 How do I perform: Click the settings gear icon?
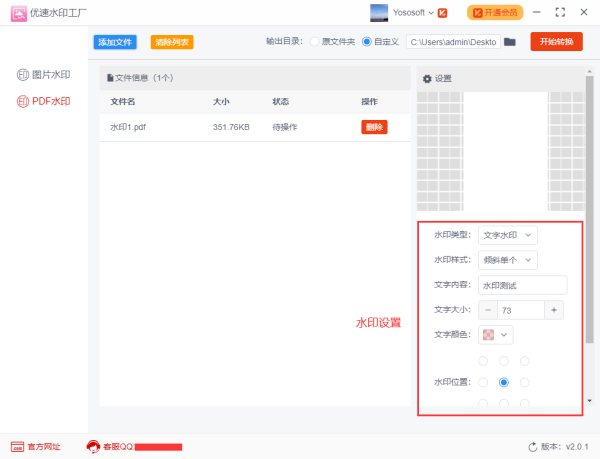(427, 78)
